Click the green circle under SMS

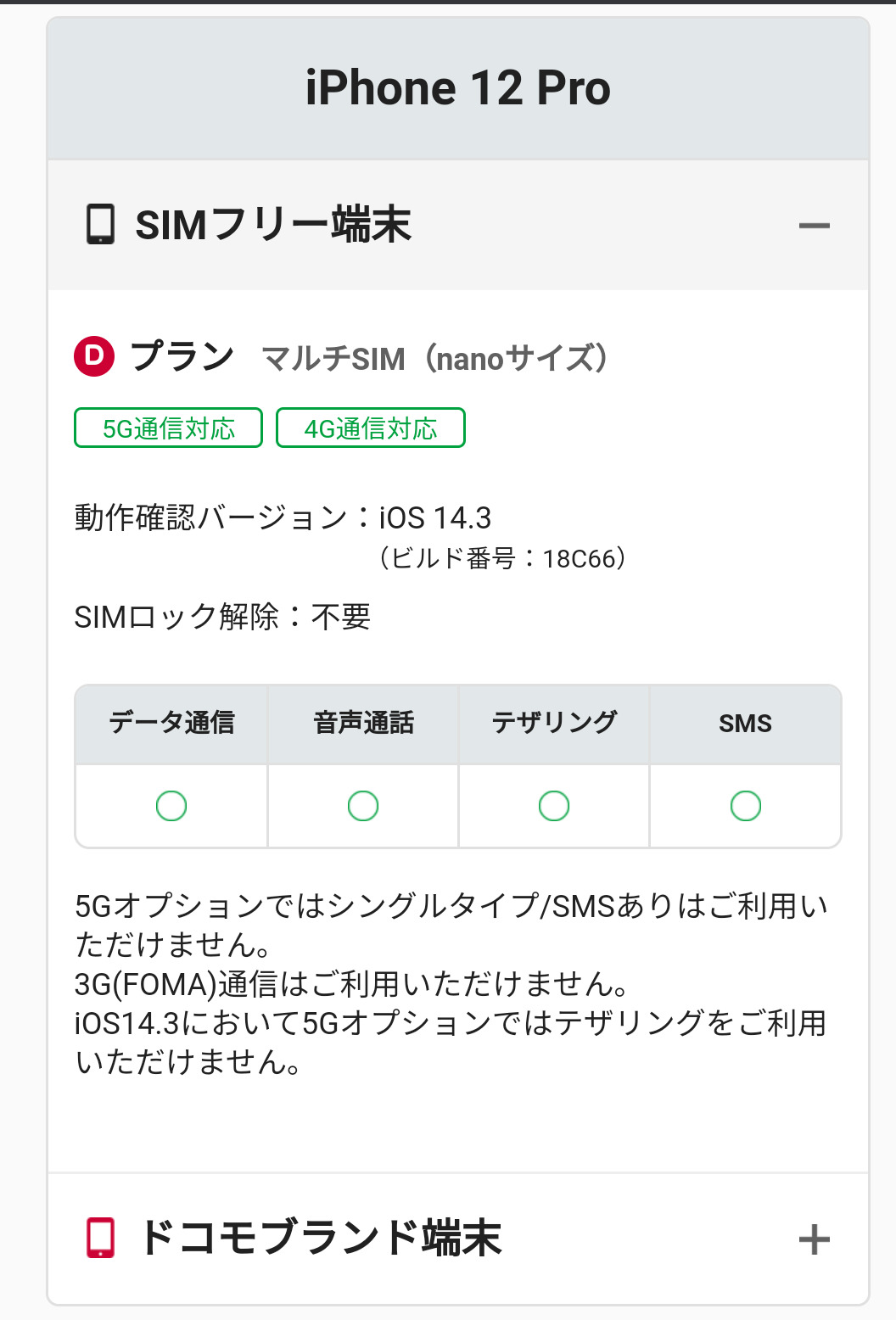coord(746,805)
